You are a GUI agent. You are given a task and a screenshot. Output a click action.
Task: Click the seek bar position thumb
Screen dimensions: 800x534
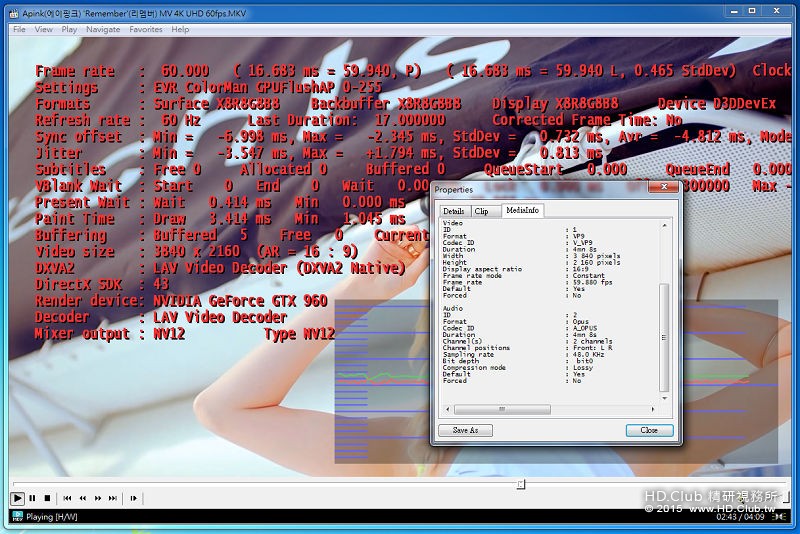(520, 484)
